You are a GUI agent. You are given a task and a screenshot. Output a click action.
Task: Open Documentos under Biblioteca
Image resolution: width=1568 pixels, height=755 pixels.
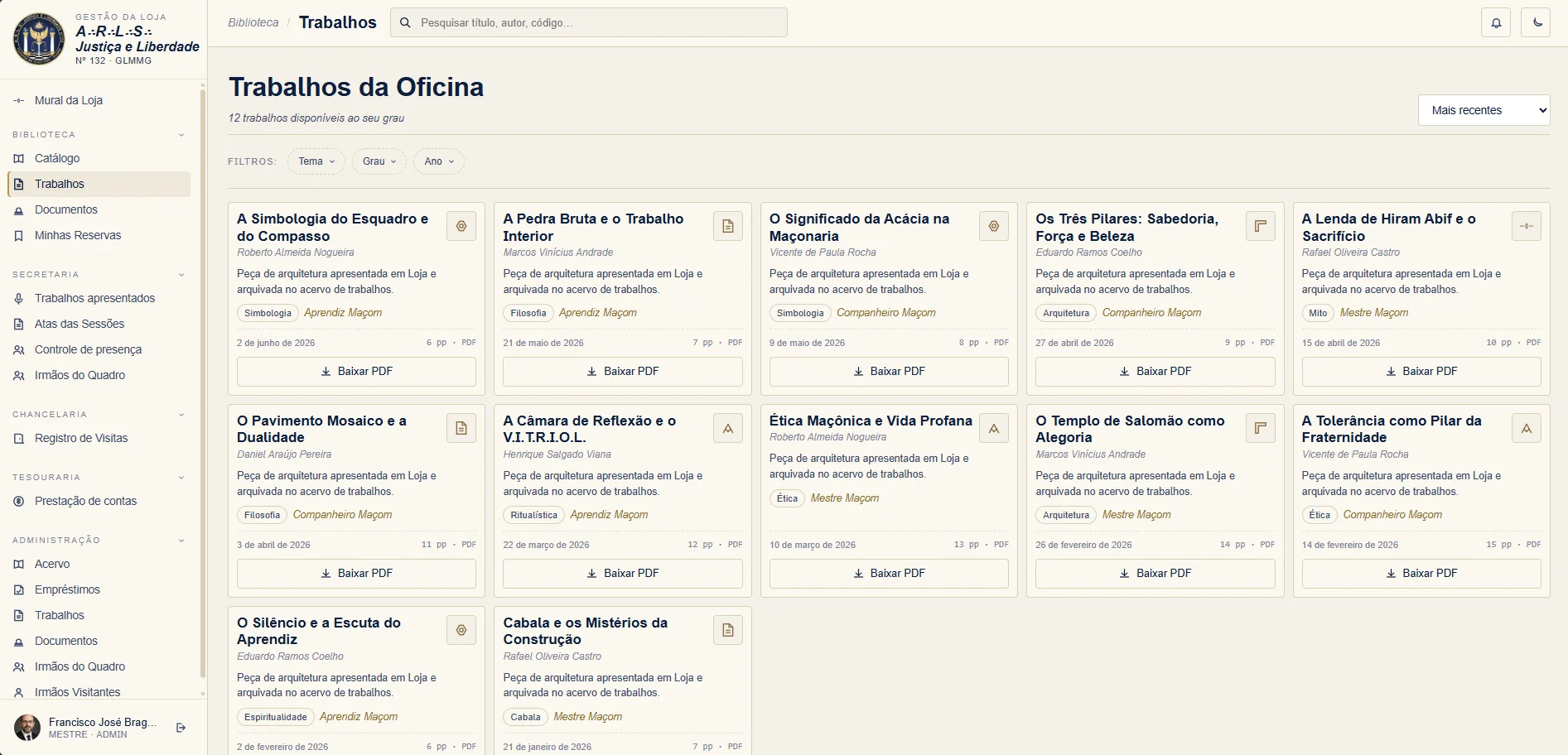[x=99, y=209]
